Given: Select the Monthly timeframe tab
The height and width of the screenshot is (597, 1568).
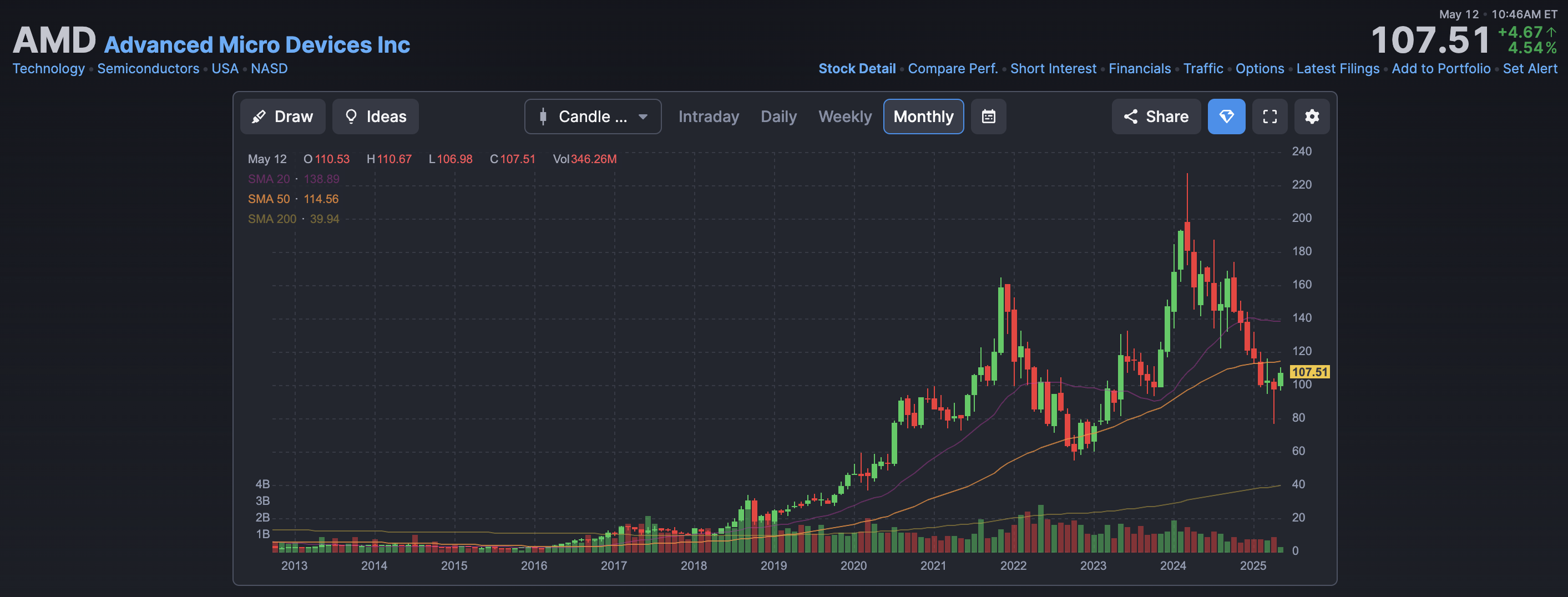Looking at the screenshot, I should point(923,116).
